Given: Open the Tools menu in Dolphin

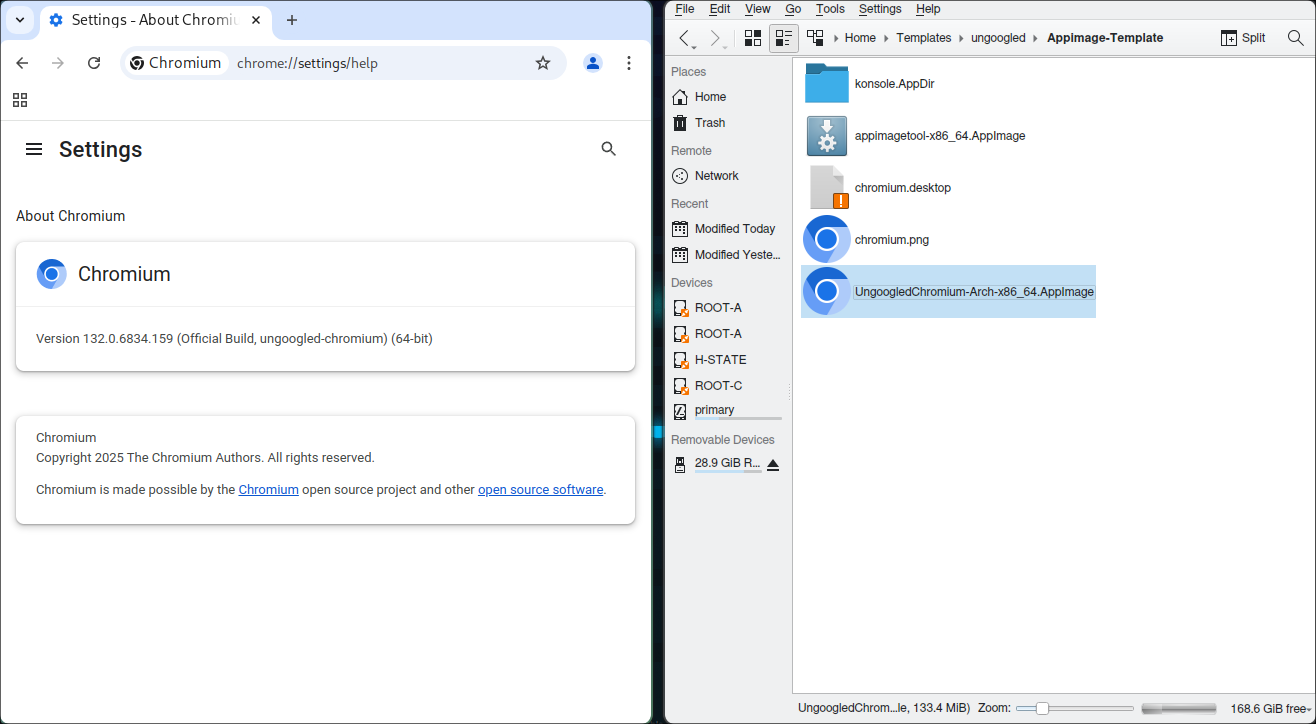Looking at the screenshot, I should click(x=830, y=9).
